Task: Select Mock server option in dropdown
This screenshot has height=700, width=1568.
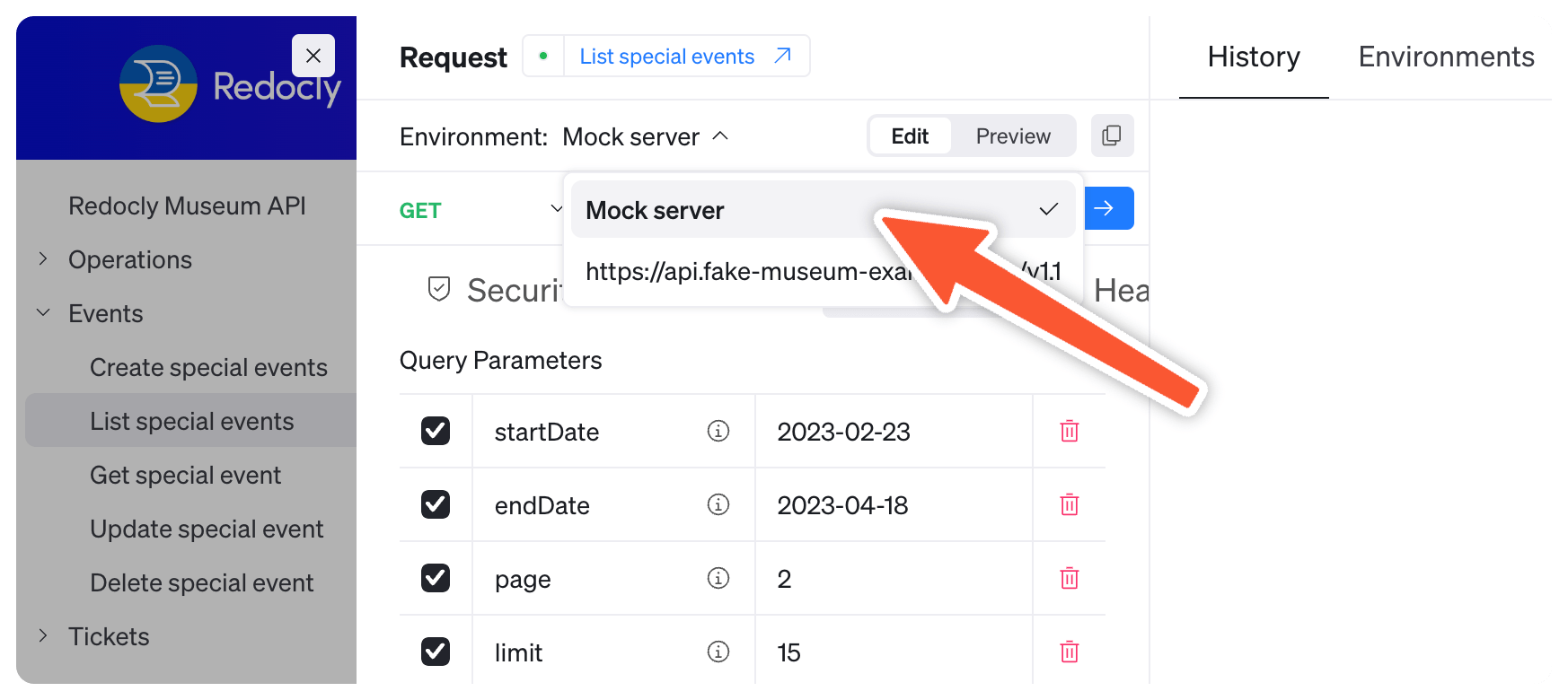Action: point(823,210)
